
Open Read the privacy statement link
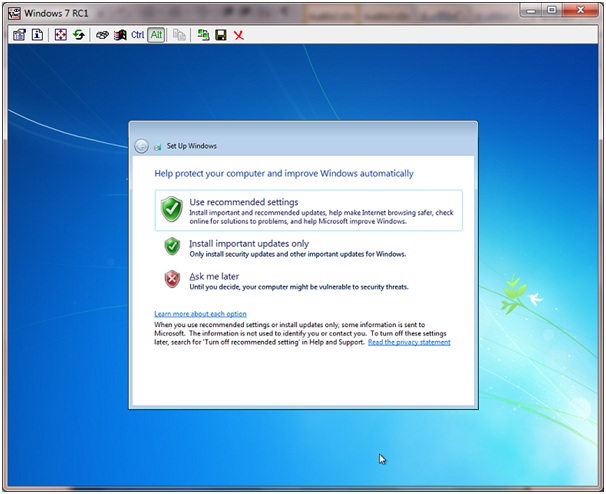[409, 342]
